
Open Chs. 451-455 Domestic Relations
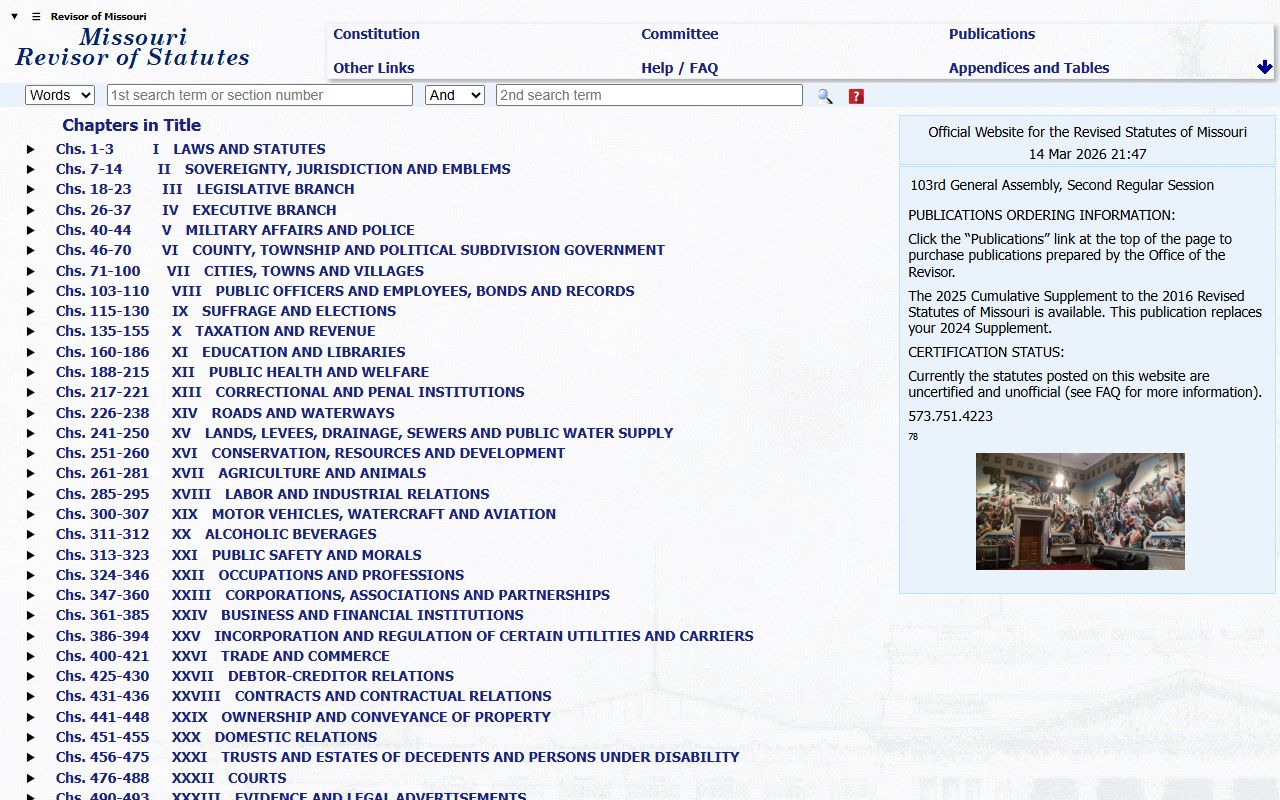216,737
